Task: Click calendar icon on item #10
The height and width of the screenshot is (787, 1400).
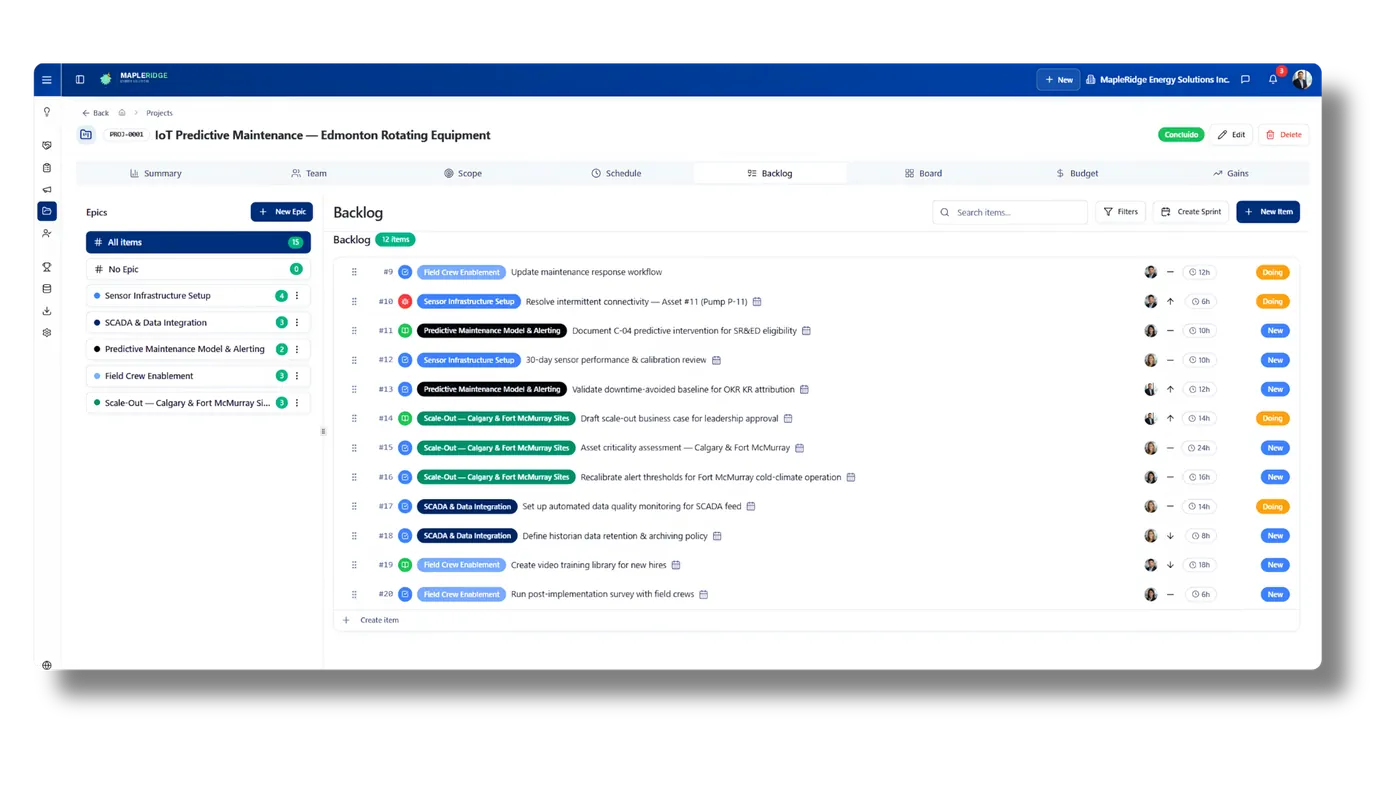Action: coord(757,301)
